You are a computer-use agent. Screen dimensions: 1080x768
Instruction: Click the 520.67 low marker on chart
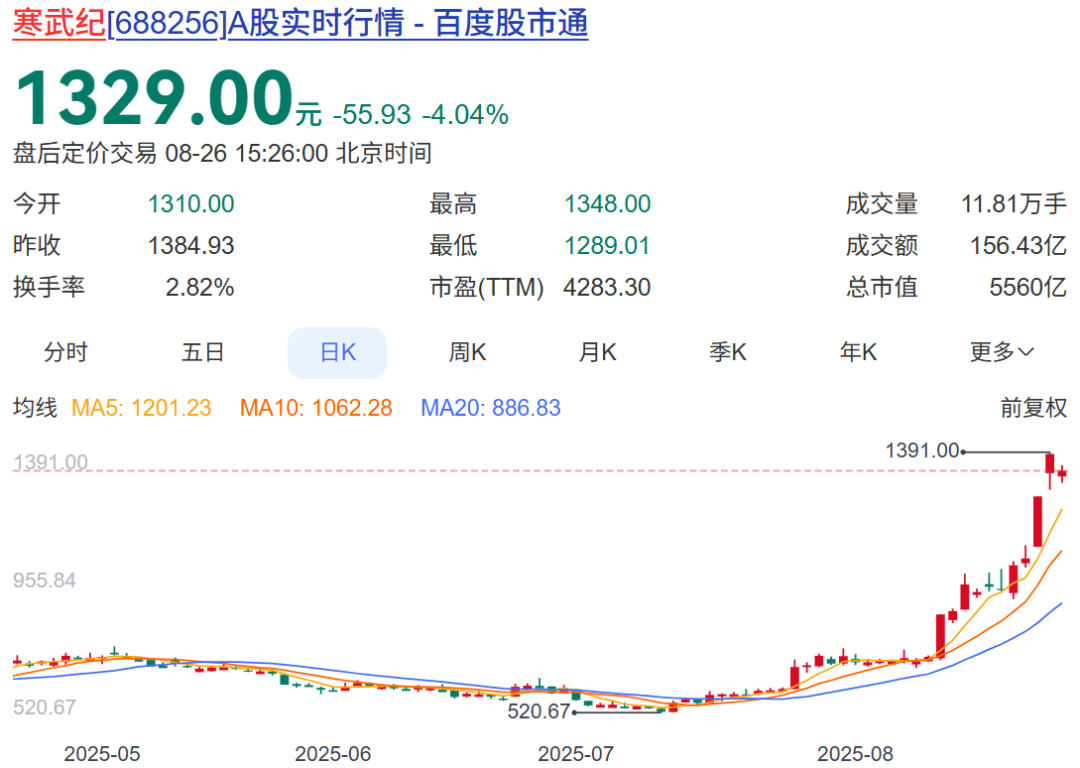(x=539, y=711)
